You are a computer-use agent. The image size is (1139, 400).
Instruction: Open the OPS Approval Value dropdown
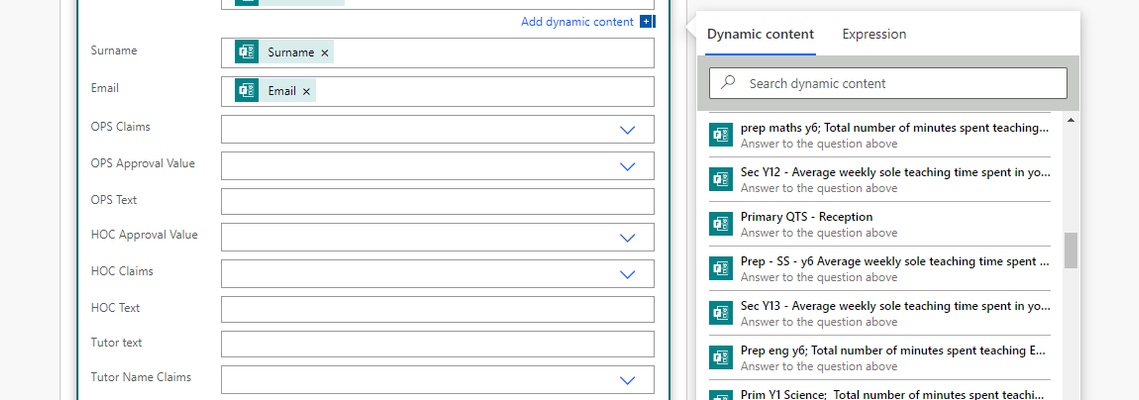pos(627,166)
